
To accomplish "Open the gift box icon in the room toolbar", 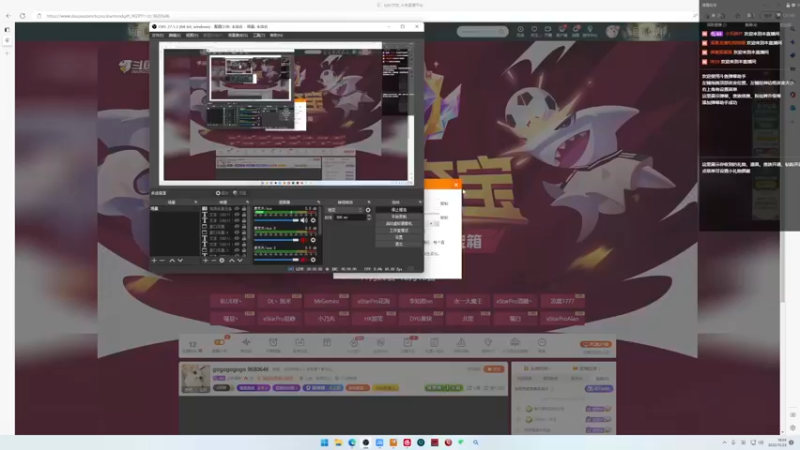I will coord(327,342).
